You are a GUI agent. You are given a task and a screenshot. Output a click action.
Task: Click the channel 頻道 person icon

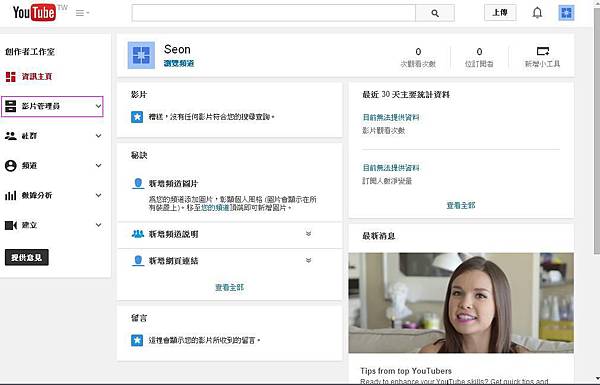coord(11,165)
